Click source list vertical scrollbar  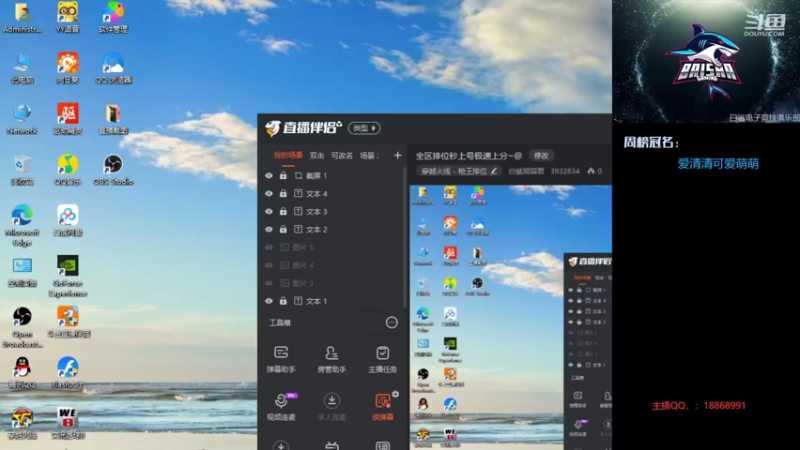point(405,237)
